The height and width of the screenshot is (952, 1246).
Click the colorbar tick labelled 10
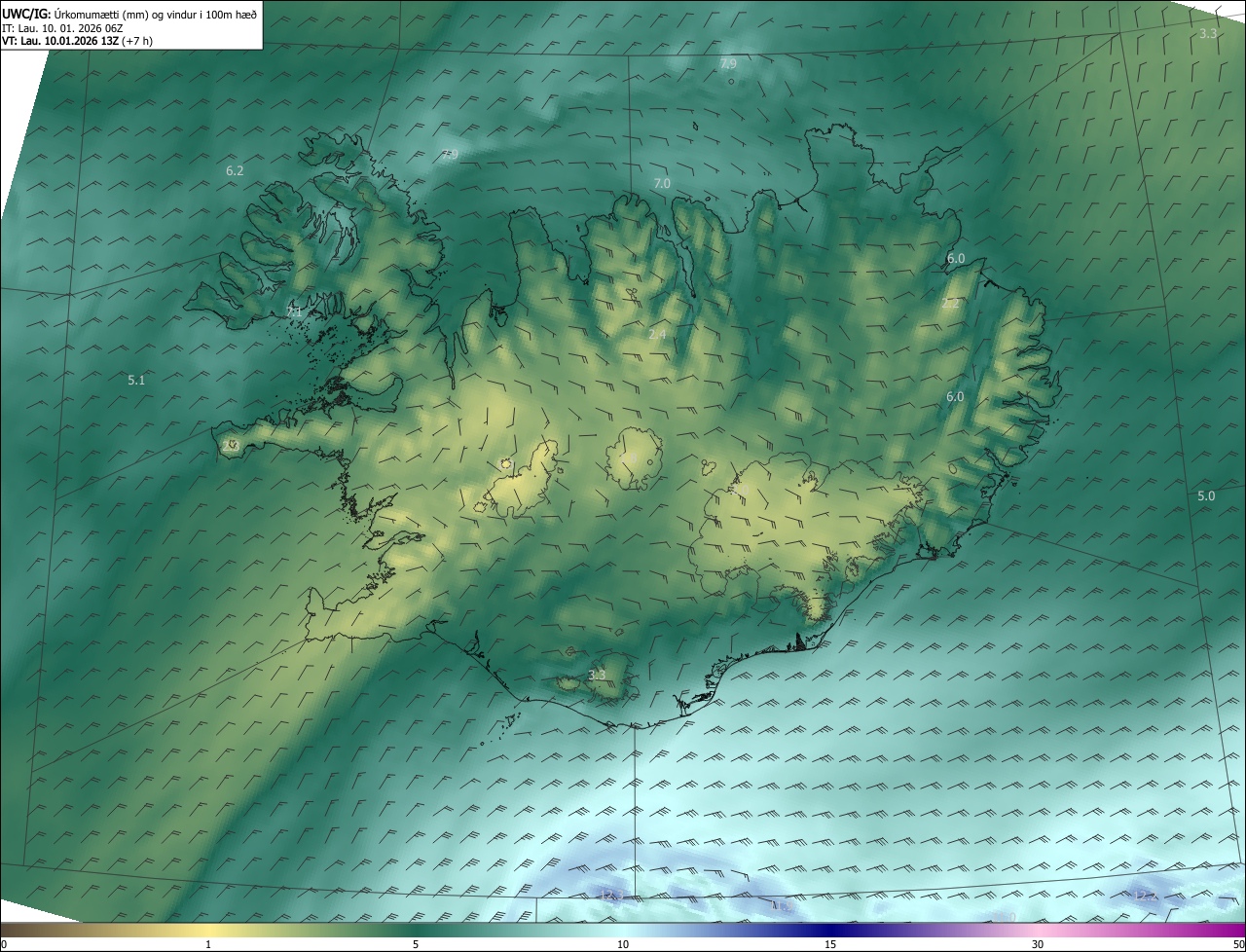click(x=623, y=944)
